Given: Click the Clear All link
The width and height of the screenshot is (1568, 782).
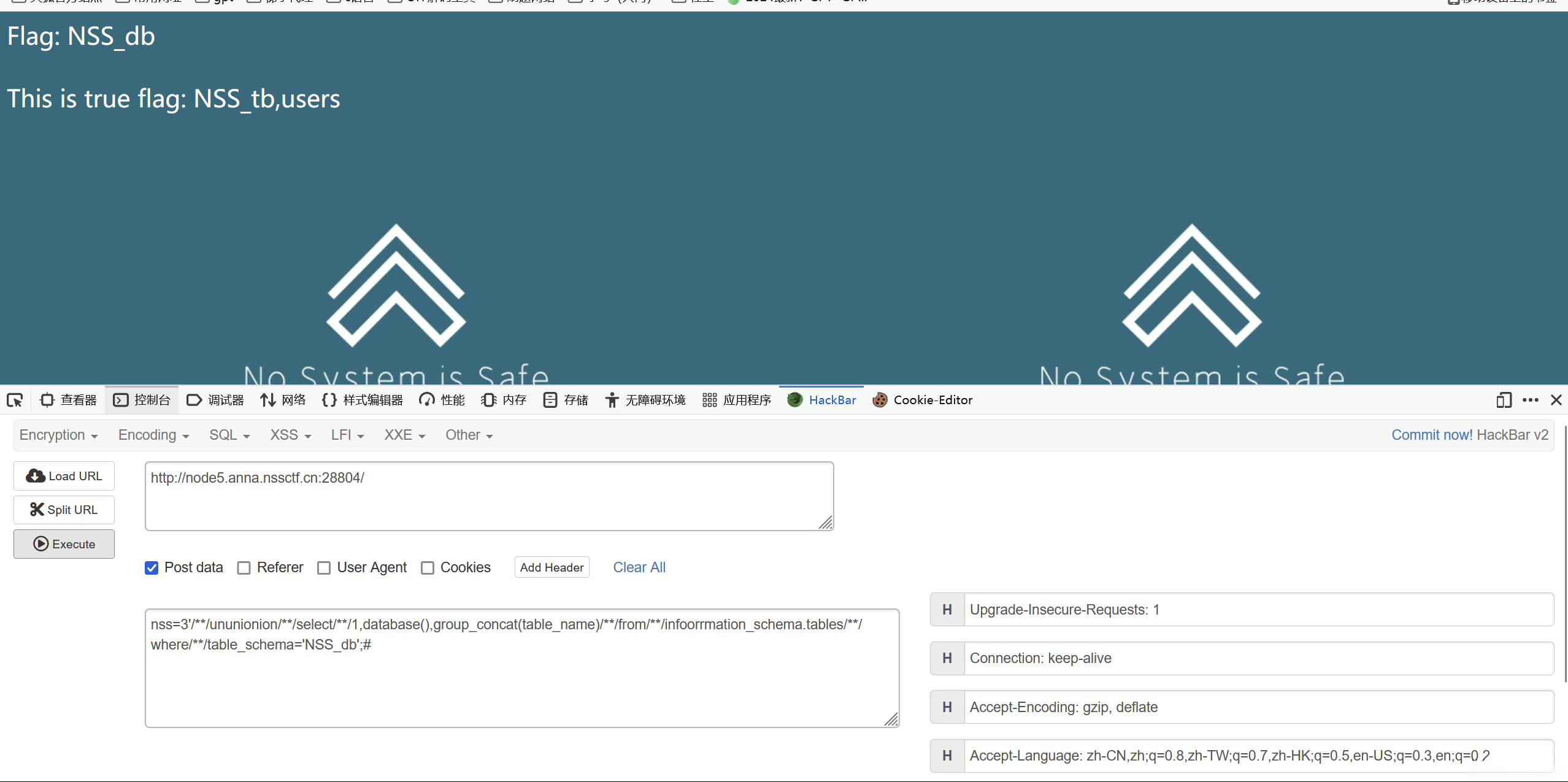Looking at the screenshot, I should (x=639, y=568).
